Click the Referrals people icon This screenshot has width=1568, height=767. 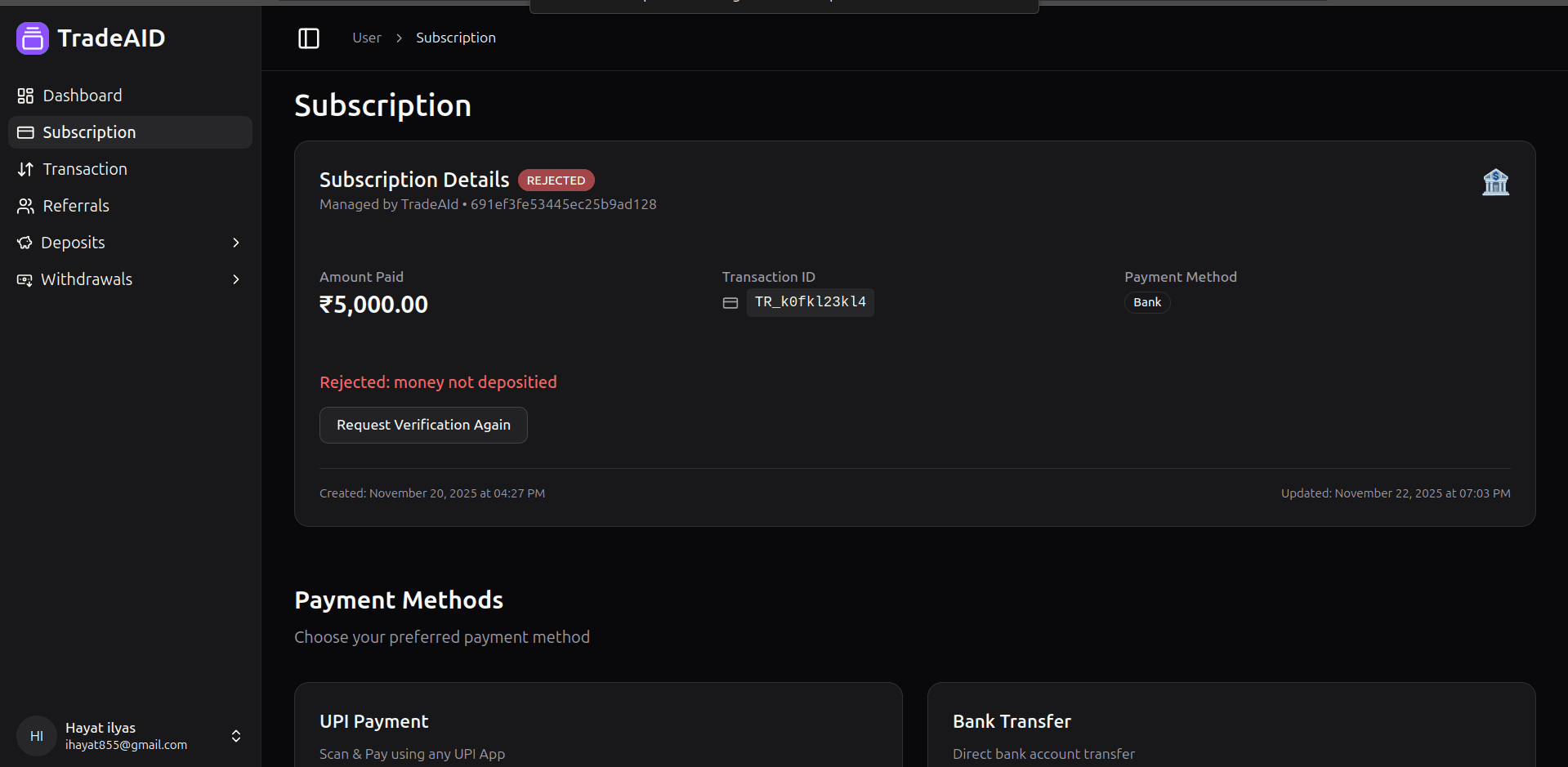coord(25,206)
